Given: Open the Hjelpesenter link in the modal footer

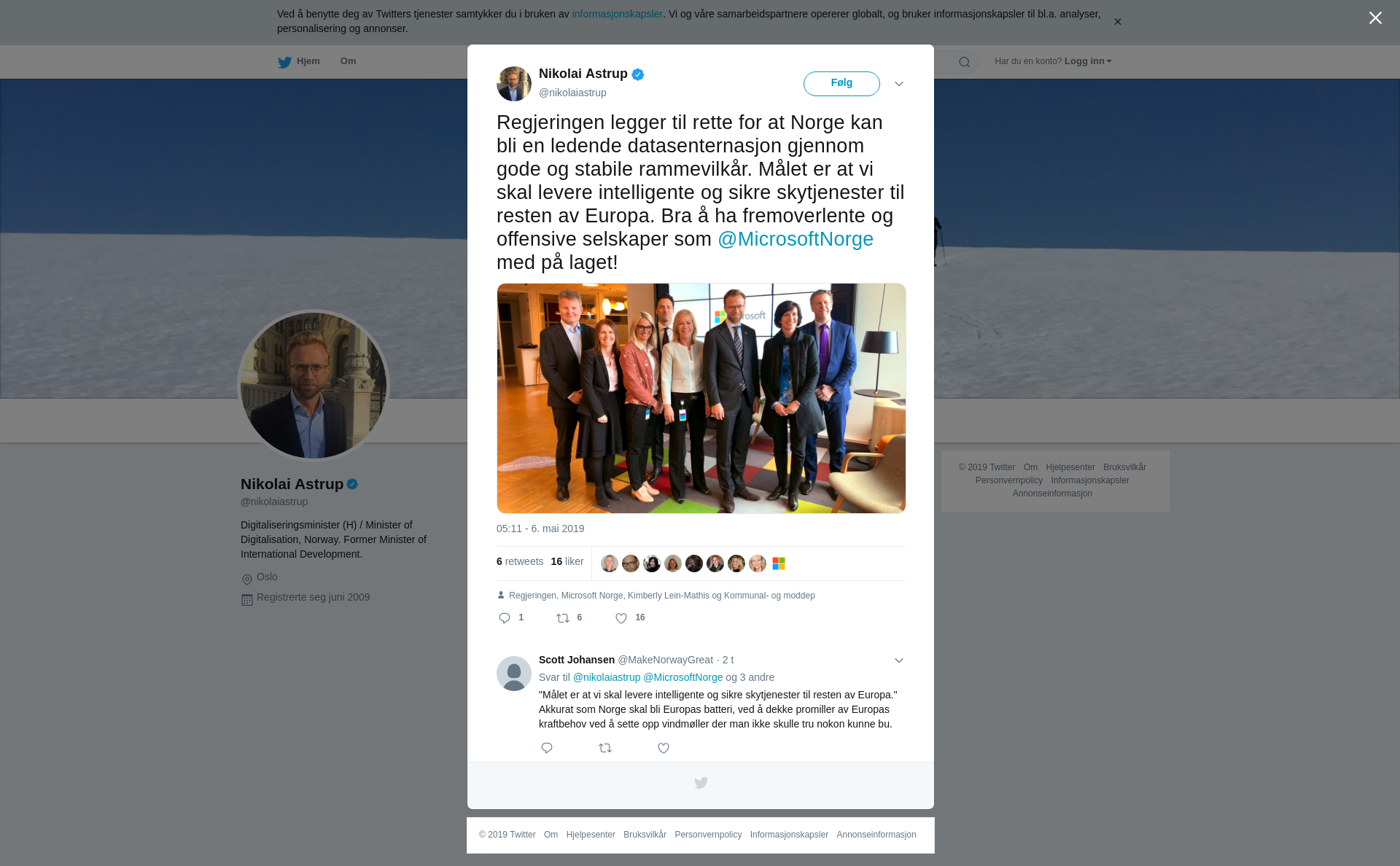Looking at the screenshot, I should 591,835.
